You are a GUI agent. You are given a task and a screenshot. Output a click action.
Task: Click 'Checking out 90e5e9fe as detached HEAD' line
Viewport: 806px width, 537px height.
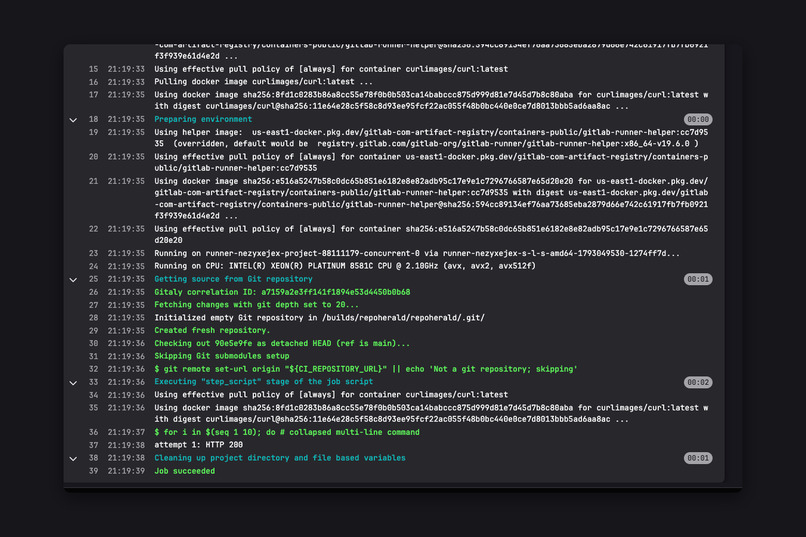click(x=282, y=343)
